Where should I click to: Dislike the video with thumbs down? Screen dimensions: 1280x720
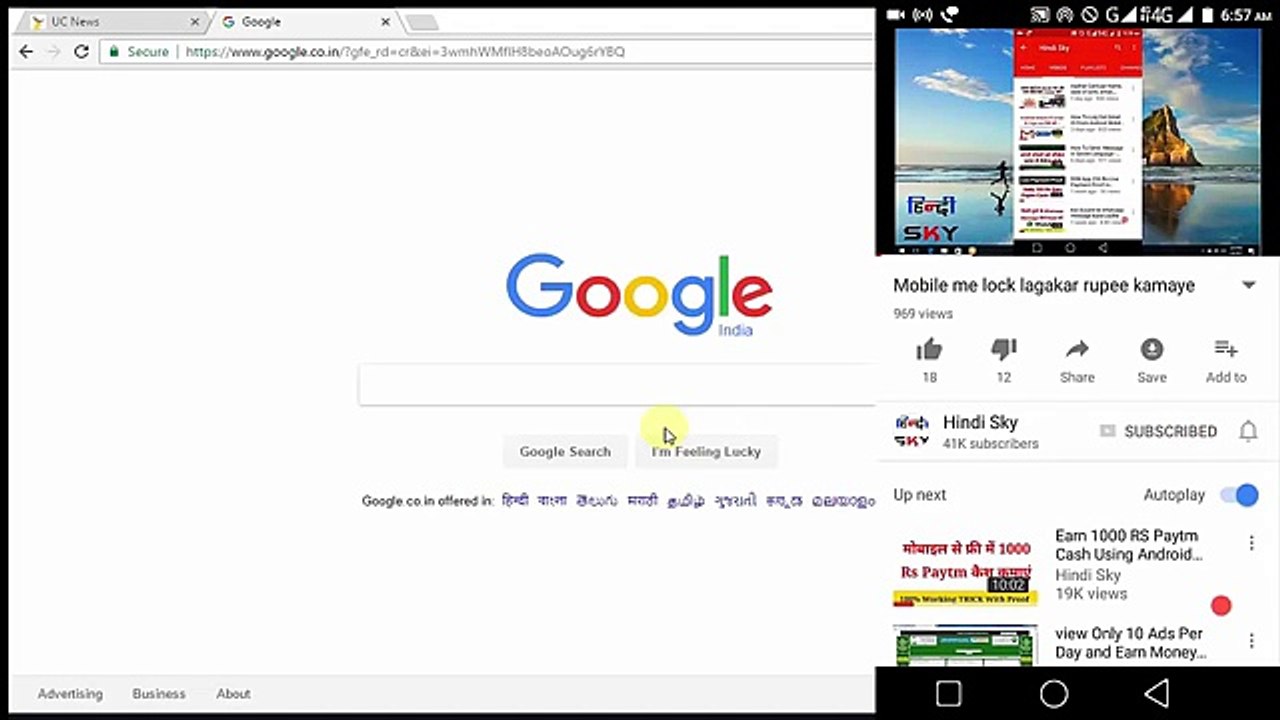pyautogui.click(x=1003, y=350)
